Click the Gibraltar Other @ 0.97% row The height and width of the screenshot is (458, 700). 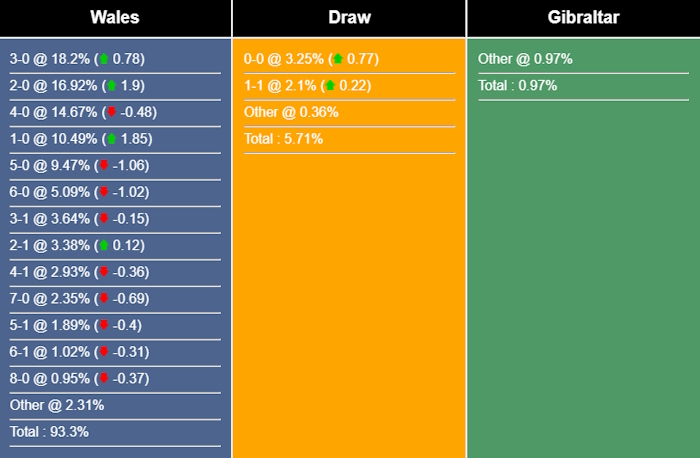pyautogui.click(x=525, y=59)
